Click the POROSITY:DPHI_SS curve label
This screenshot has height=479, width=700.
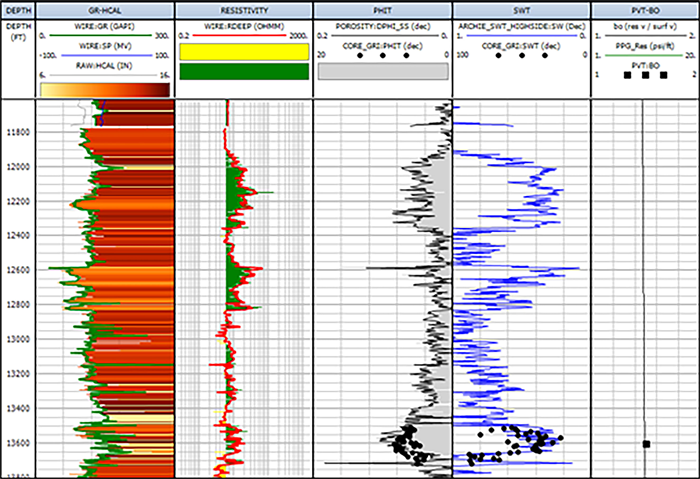pos(382,24)
